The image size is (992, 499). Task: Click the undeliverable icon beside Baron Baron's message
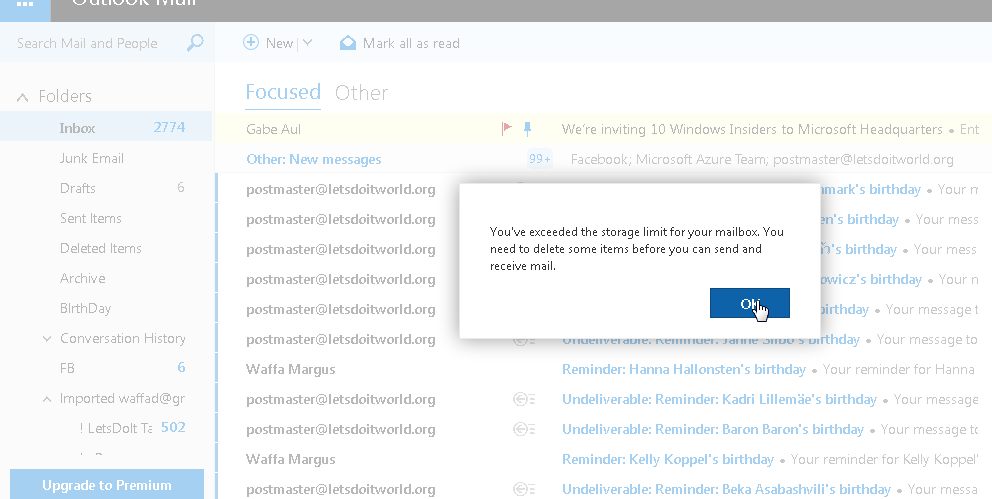coord(523,429)
